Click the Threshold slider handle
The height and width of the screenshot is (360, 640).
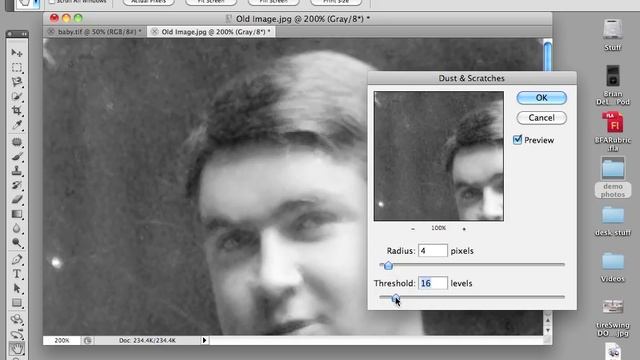pos(396,298)
